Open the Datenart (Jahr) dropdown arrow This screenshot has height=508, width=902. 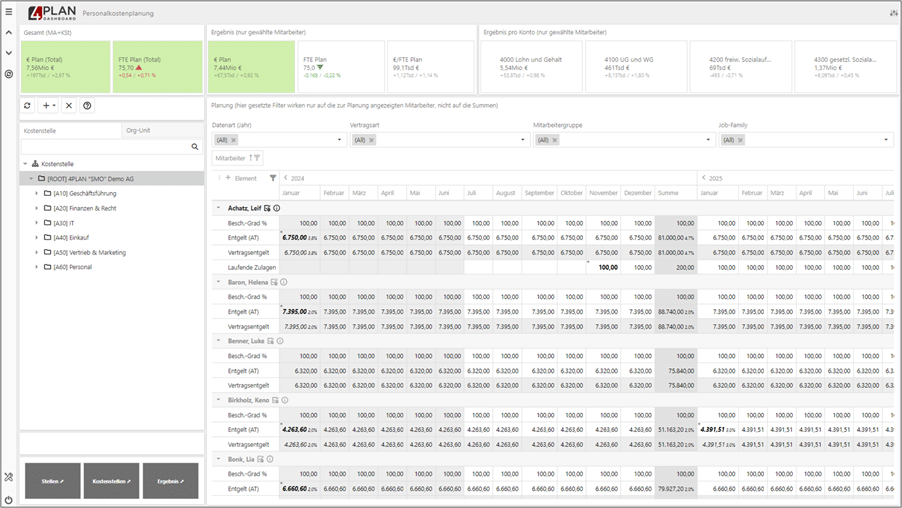click(x=339, y=140)
